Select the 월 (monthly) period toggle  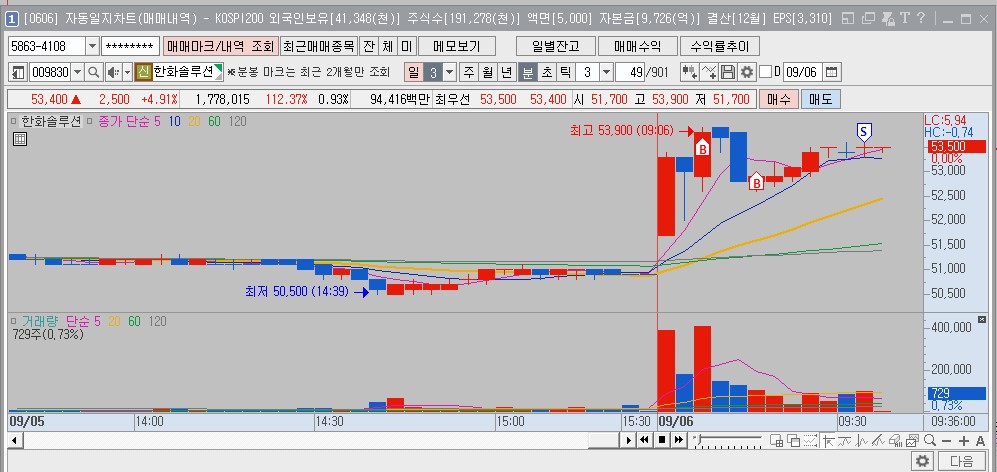(x=487, y=72)
